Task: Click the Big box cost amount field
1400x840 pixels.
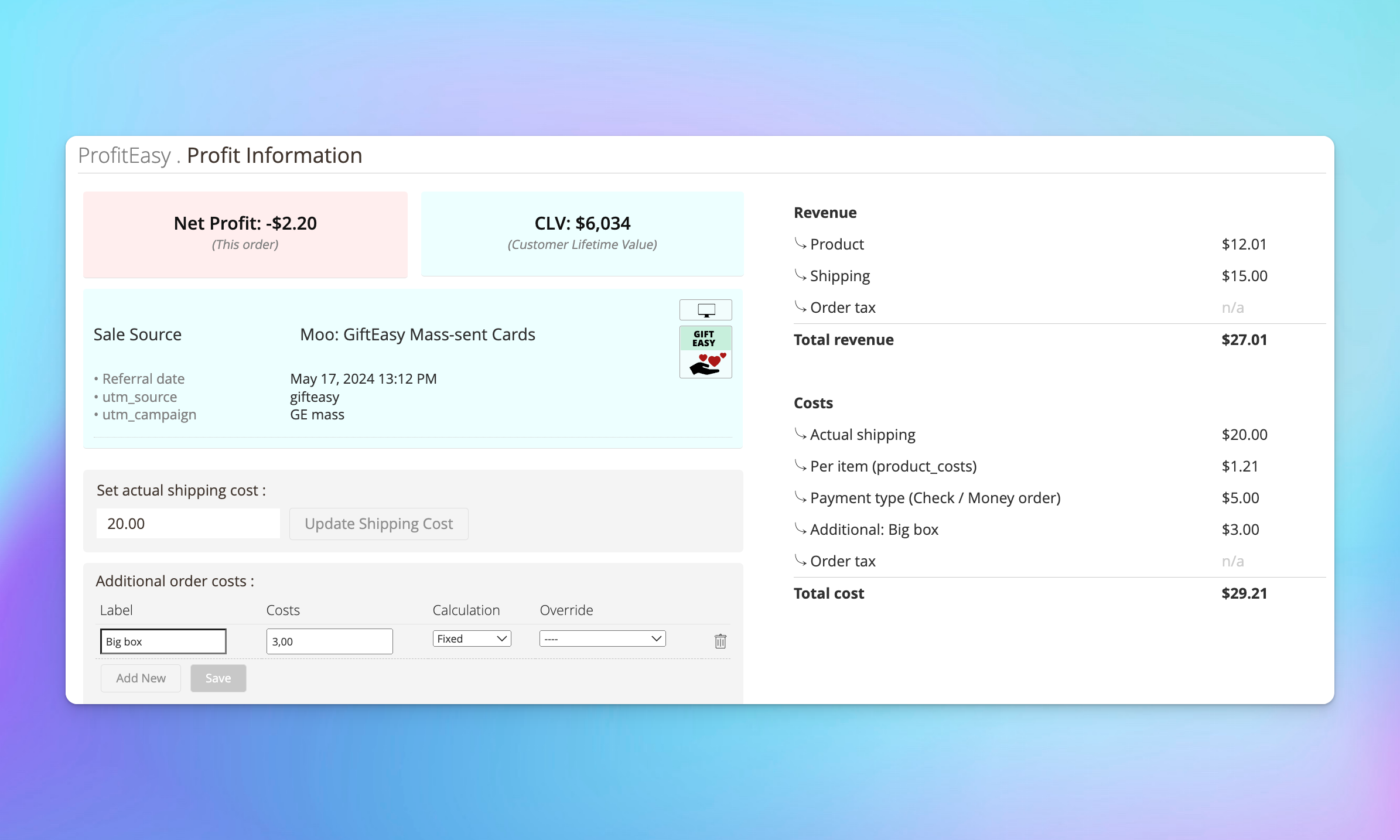Action: 329,641
